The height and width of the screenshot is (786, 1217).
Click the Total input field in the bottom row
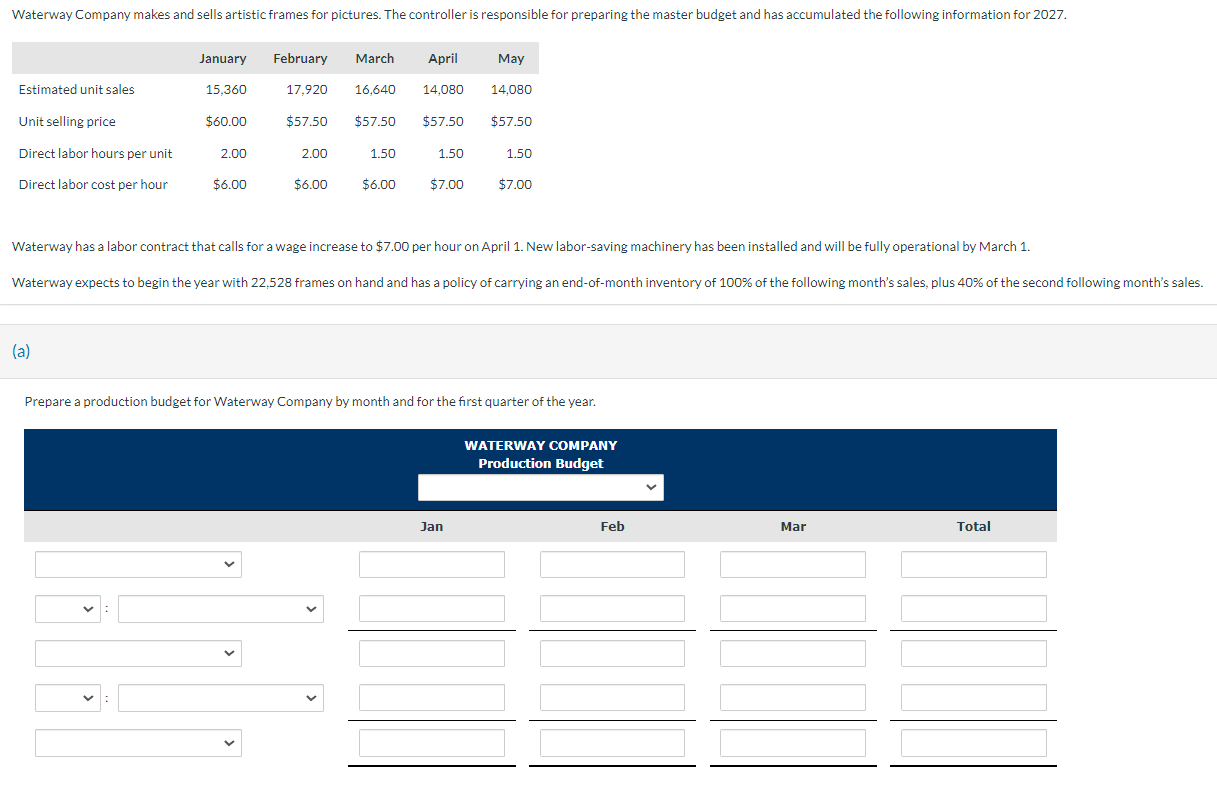(973, 742)
